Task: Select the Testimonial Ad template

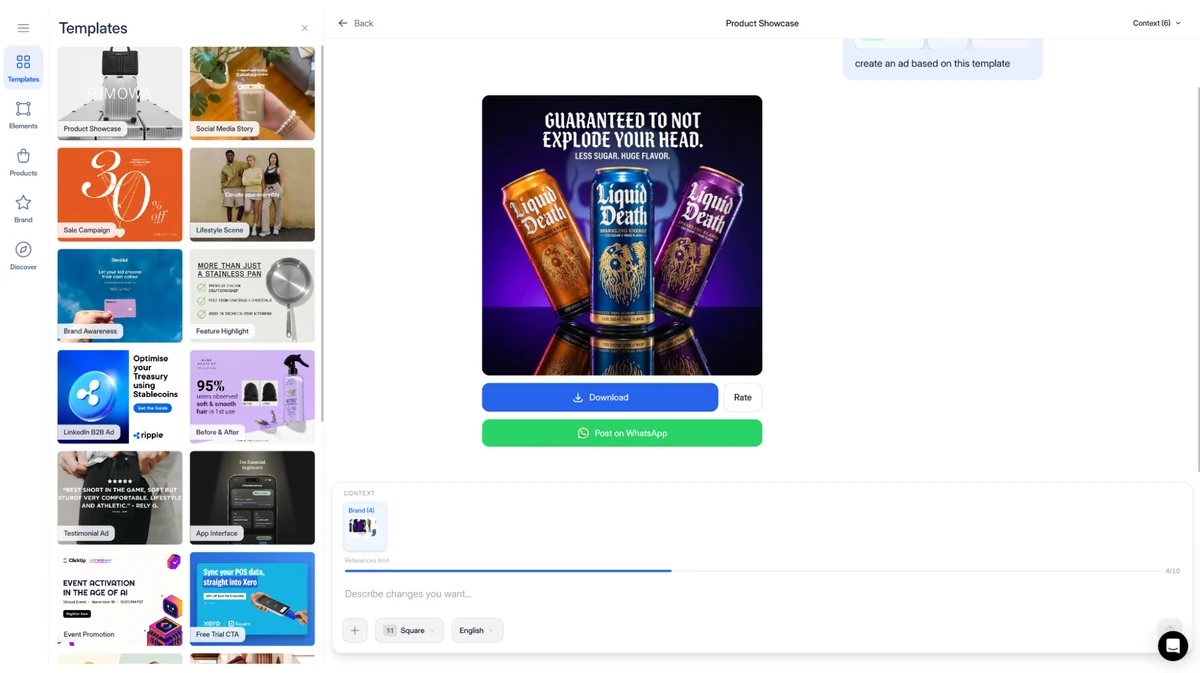Action: tap(120, 497)
